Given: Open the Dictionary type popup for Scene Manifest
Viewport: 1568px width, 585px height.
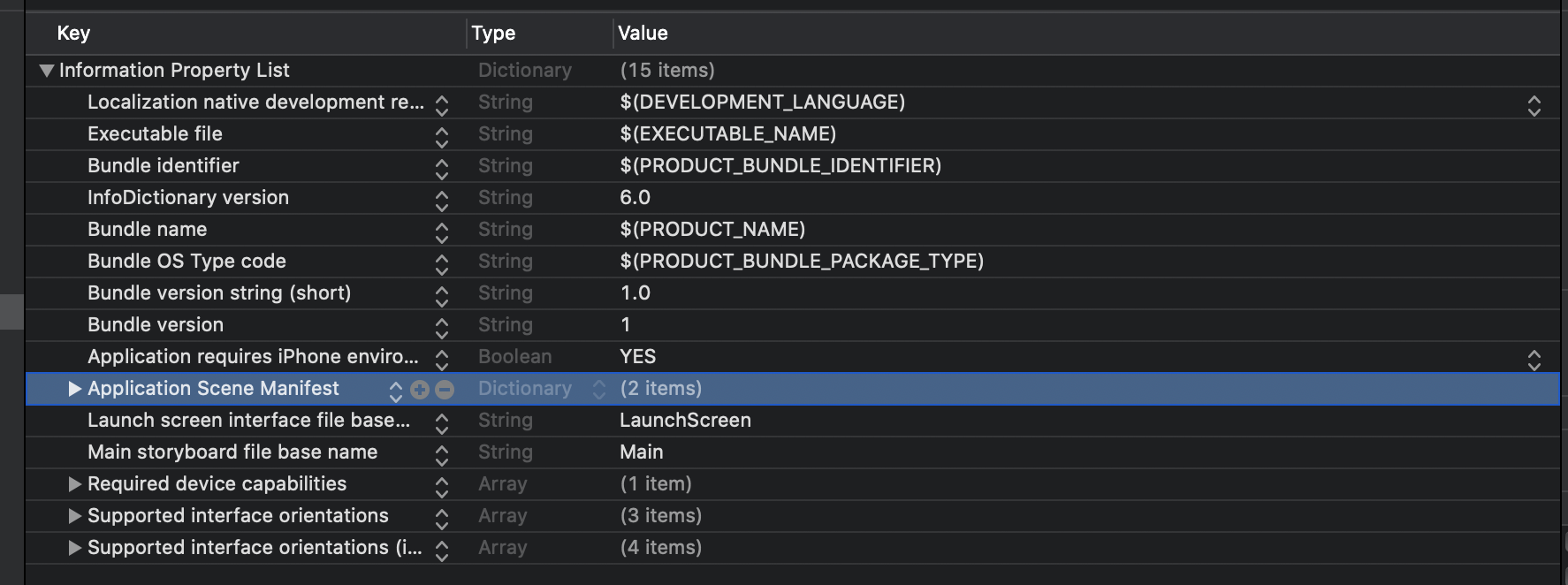Looking at the screenshot, I should [599, 390].
